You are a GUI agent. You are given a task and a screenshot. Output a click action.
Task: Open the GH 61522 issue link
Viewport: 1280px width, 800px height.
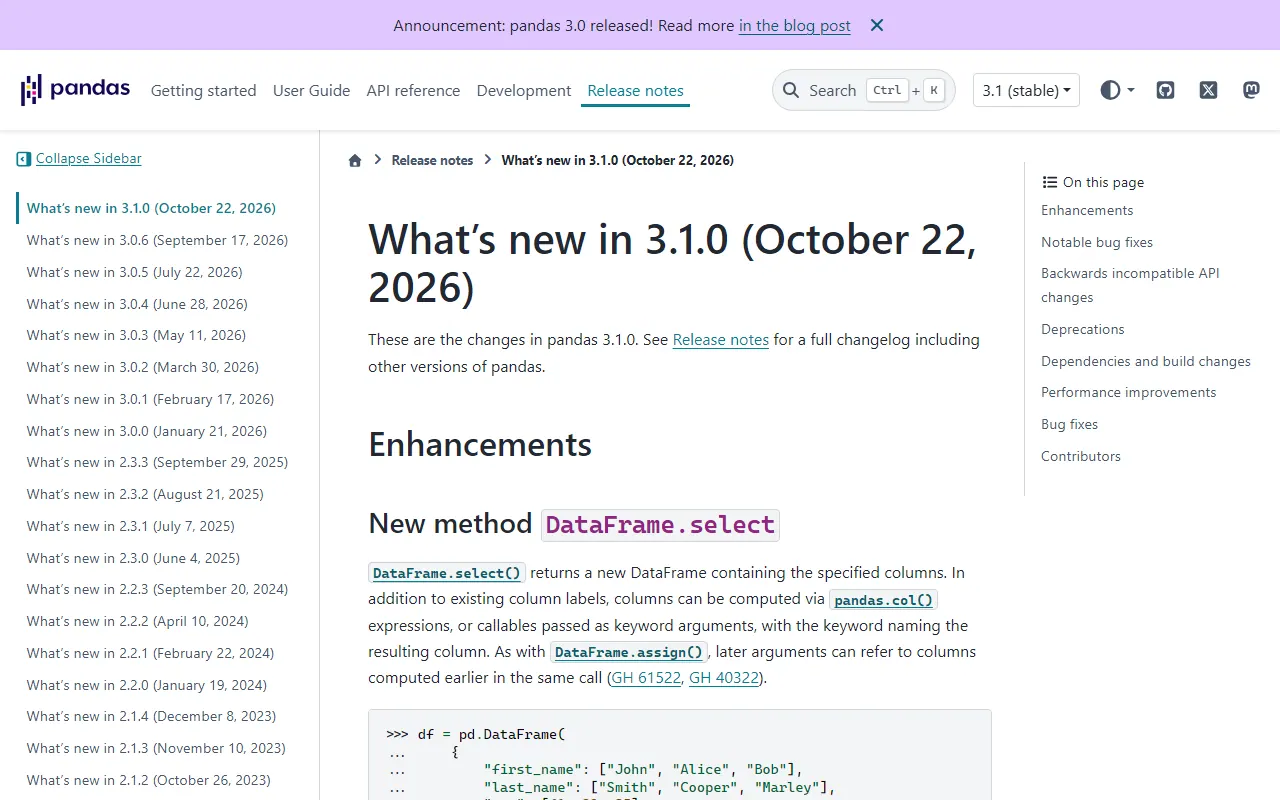point(646,678)
